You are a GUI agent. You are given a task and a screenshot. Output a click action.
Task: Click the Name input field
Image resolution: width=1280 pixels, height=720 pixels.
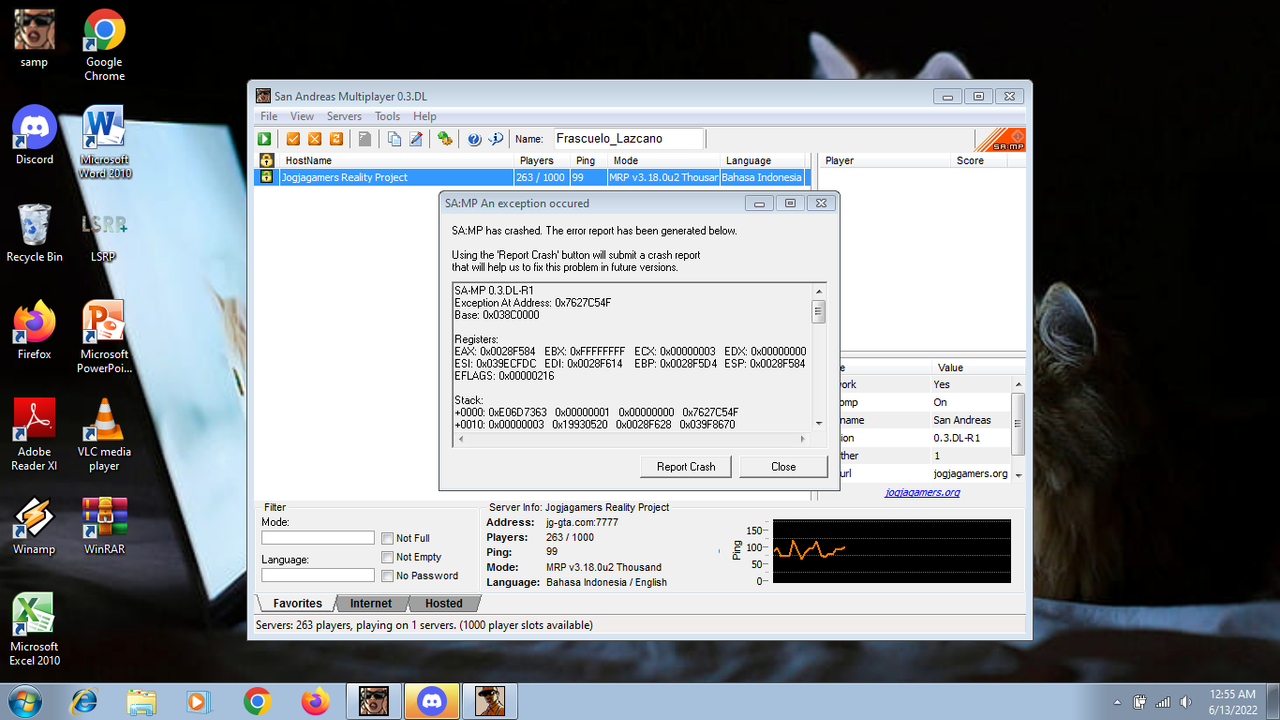click(628, 139)
